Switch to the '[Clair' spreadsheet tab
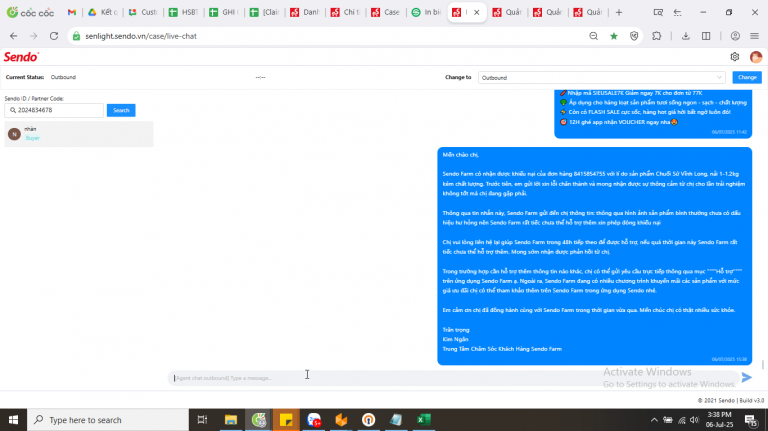 click(264, 12)
